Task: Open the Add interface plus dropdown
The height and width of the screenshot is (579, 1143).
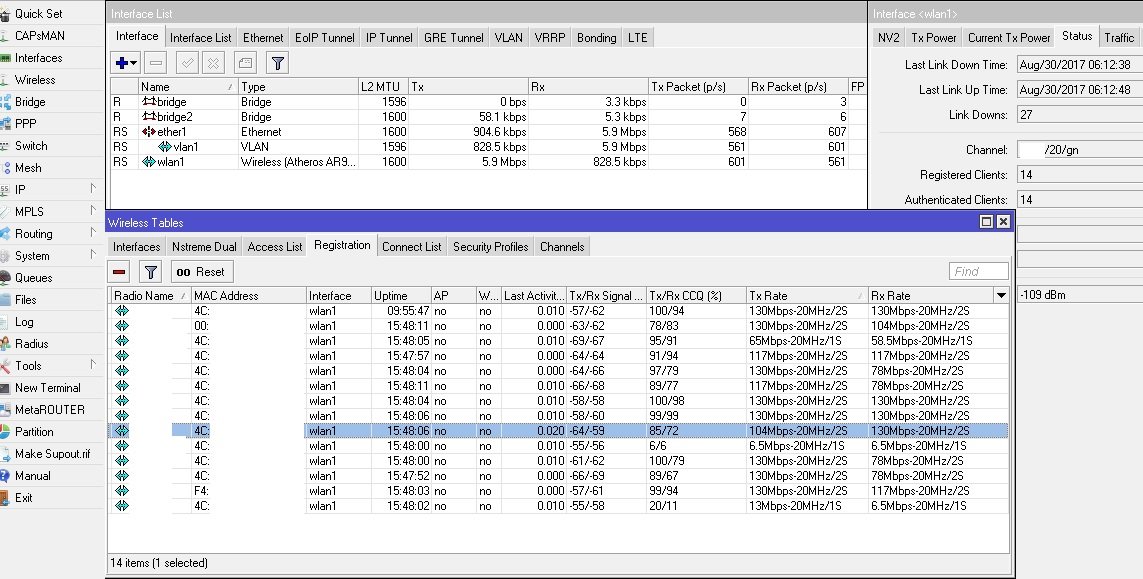Action: click(125, 63)
